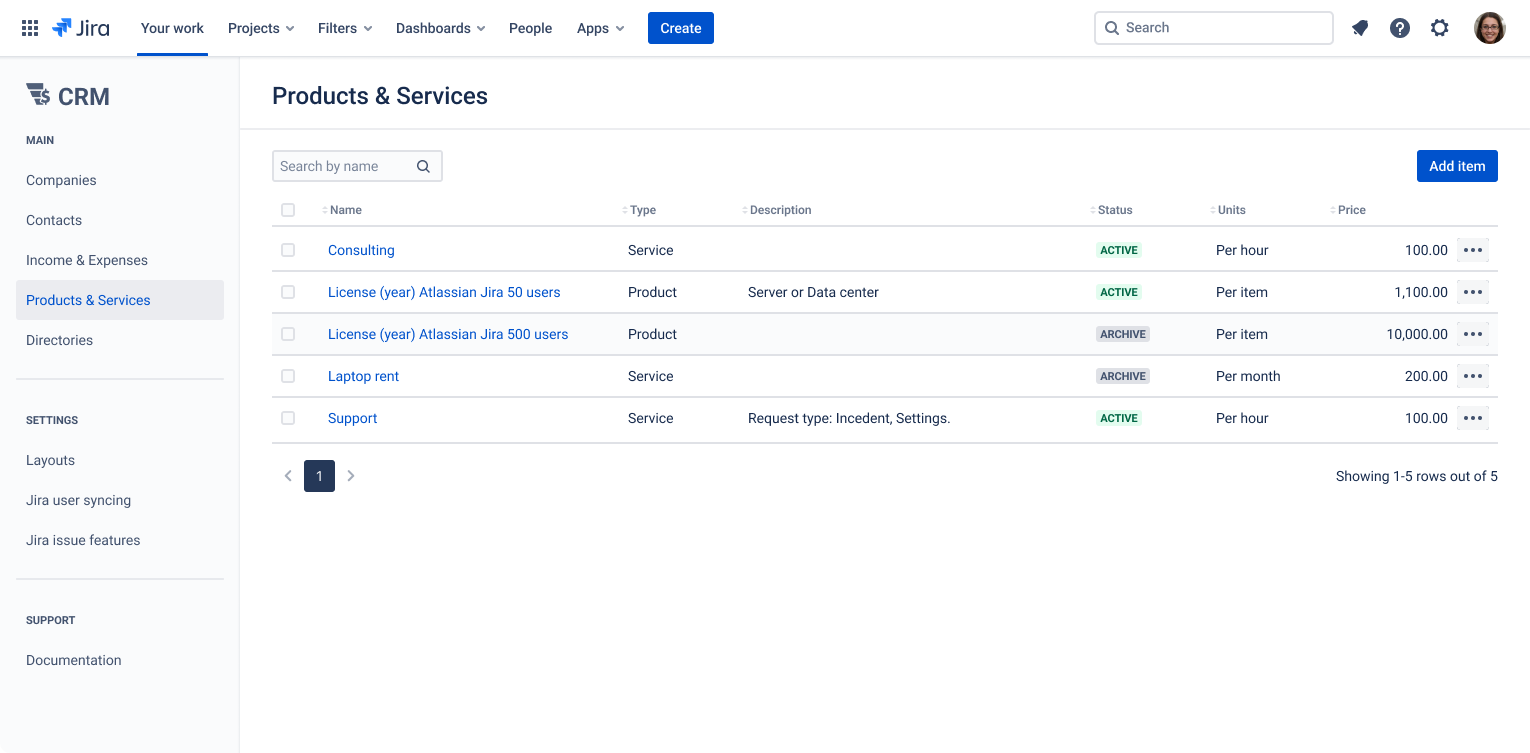Expand the Projects dropdown
Viewport: 1530px width, 753px height.
(x=261, y=28)
